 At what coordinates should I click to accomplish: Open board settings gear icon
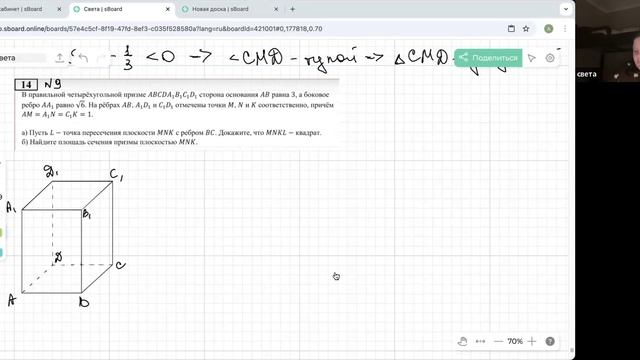[x=550, y=58]
